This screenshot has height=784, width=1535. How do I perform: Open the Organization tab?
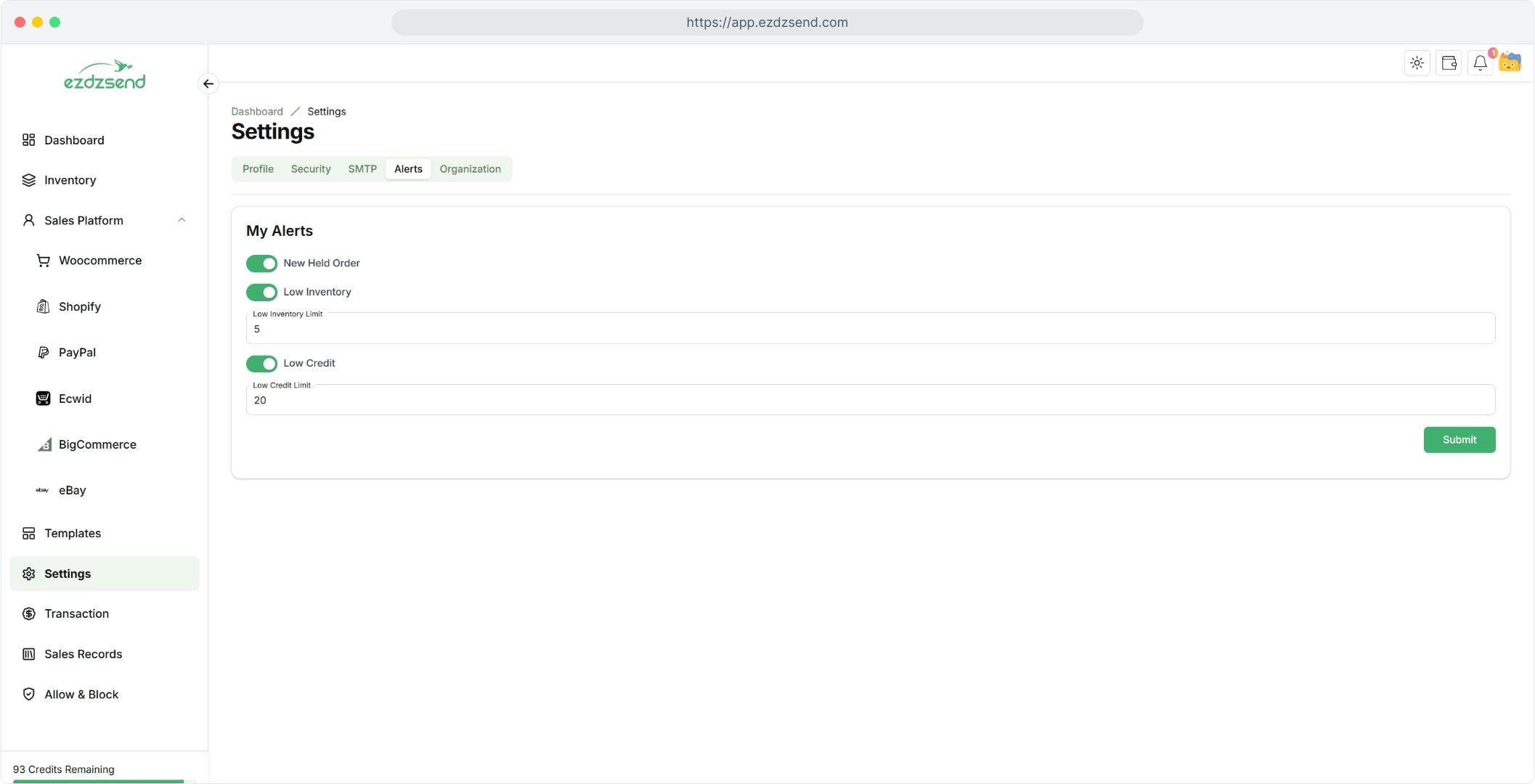point(470,169)
